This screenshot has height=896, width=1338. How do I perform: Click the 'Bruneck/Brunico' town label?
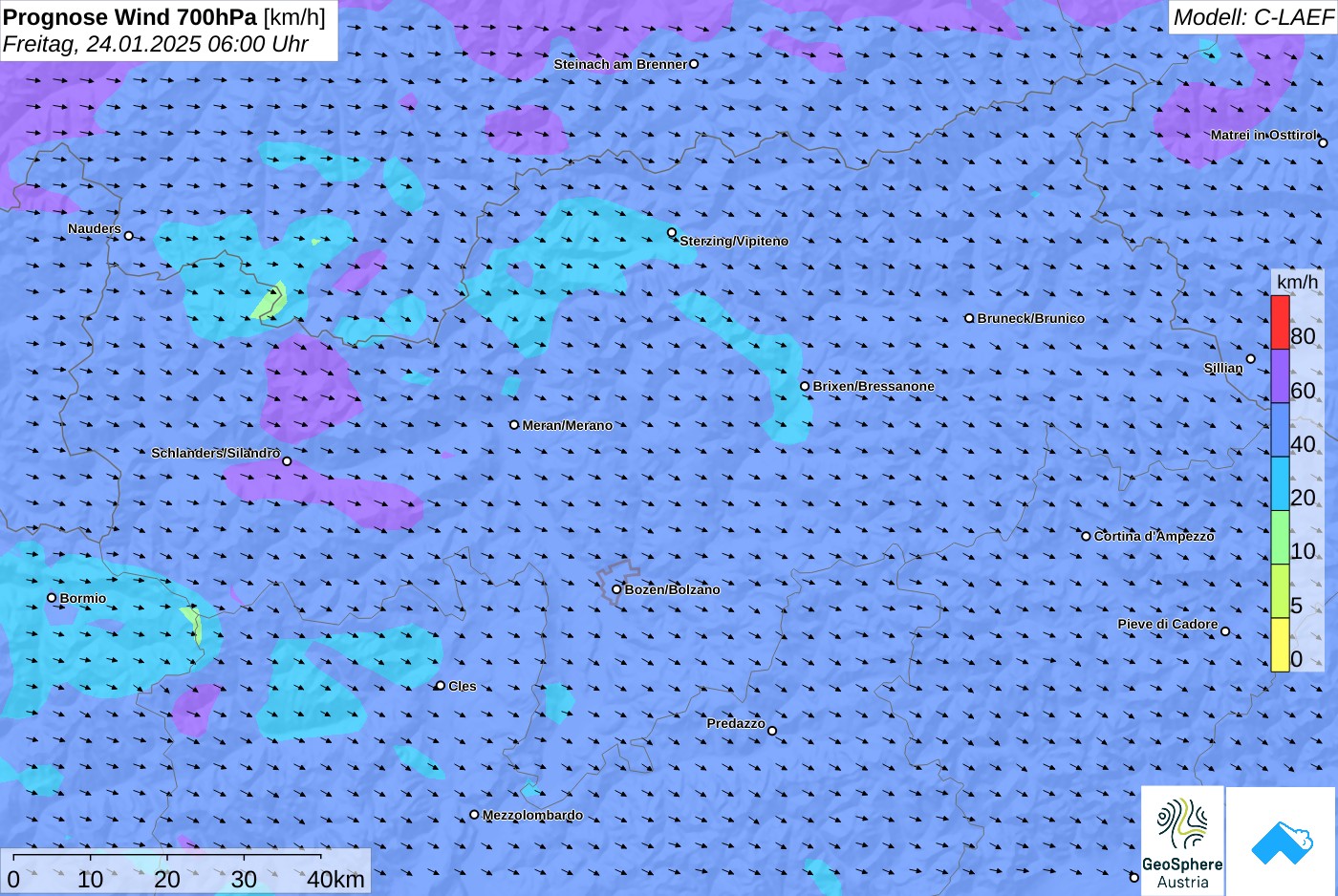[1031, 318]
